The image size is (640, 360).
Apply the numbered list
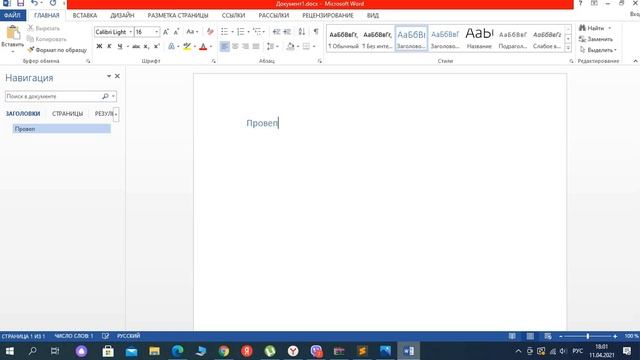tap(241, 32)
